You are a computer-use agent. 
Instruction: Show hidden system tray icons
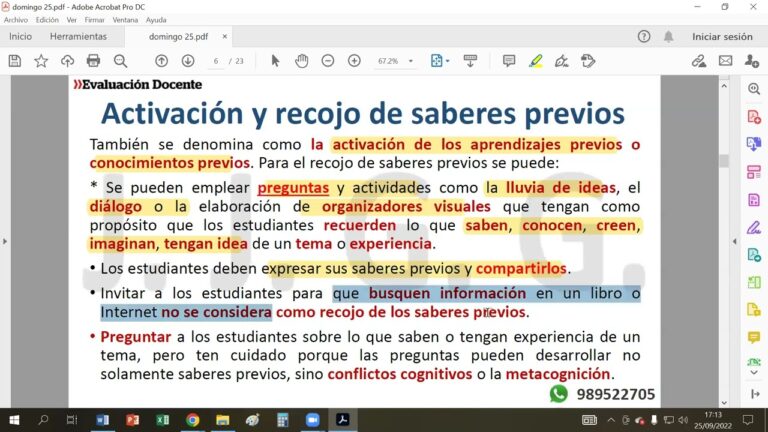pos(611,420)
